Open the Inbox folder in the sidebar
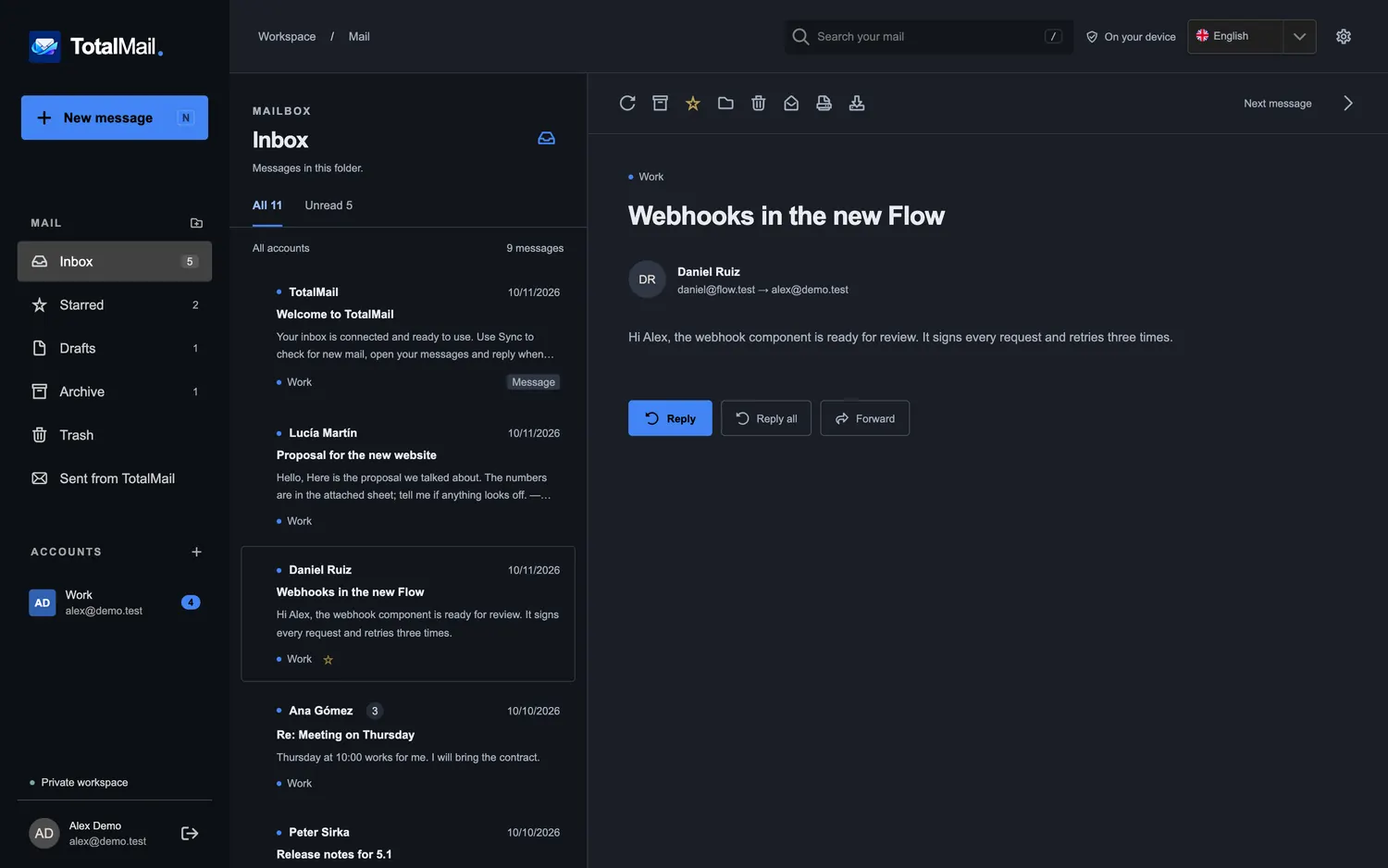The width and height of the screenshot is (1388, 868). 115,262
